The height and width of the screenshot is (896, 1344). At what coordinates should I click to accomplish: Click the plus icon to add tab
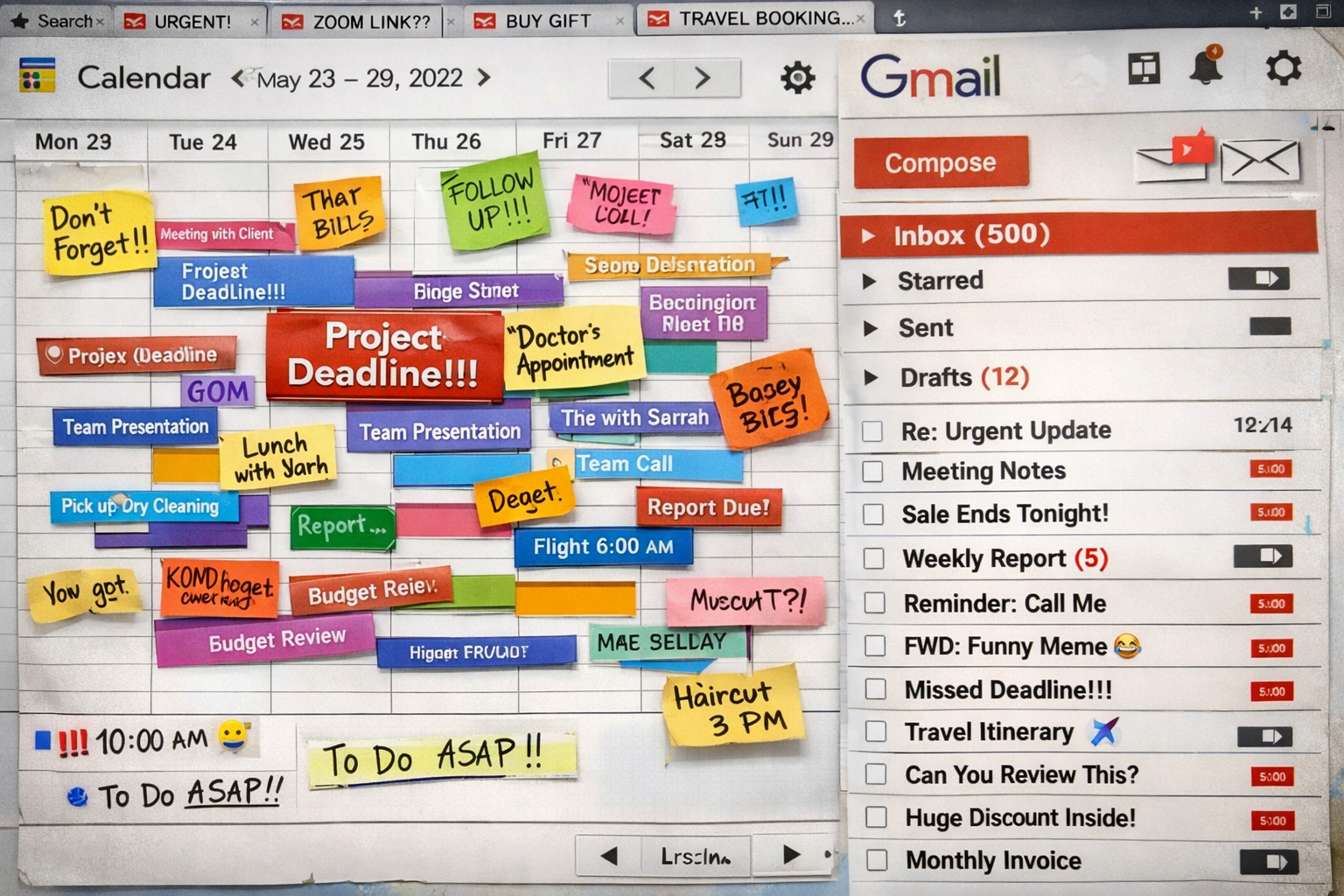(x=1256, y=12)
